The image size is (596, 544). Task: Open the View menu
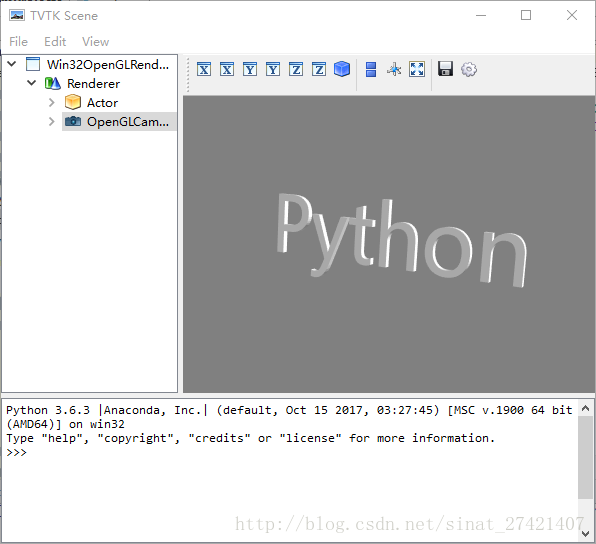tap(95, 41)
